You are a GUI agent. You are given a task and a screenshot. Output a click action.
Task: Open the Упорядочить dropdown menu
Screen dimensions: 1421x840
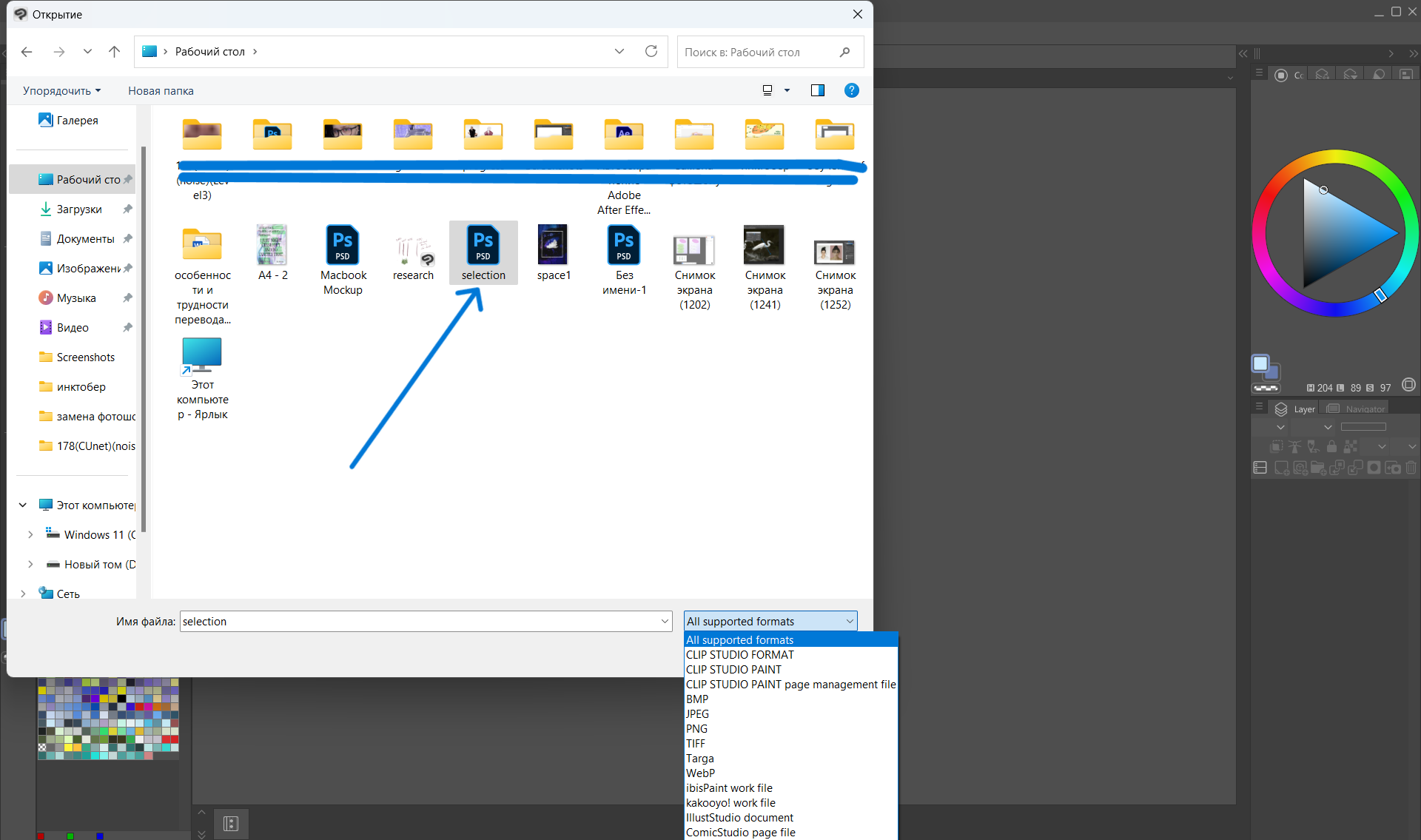click(61, 90)
